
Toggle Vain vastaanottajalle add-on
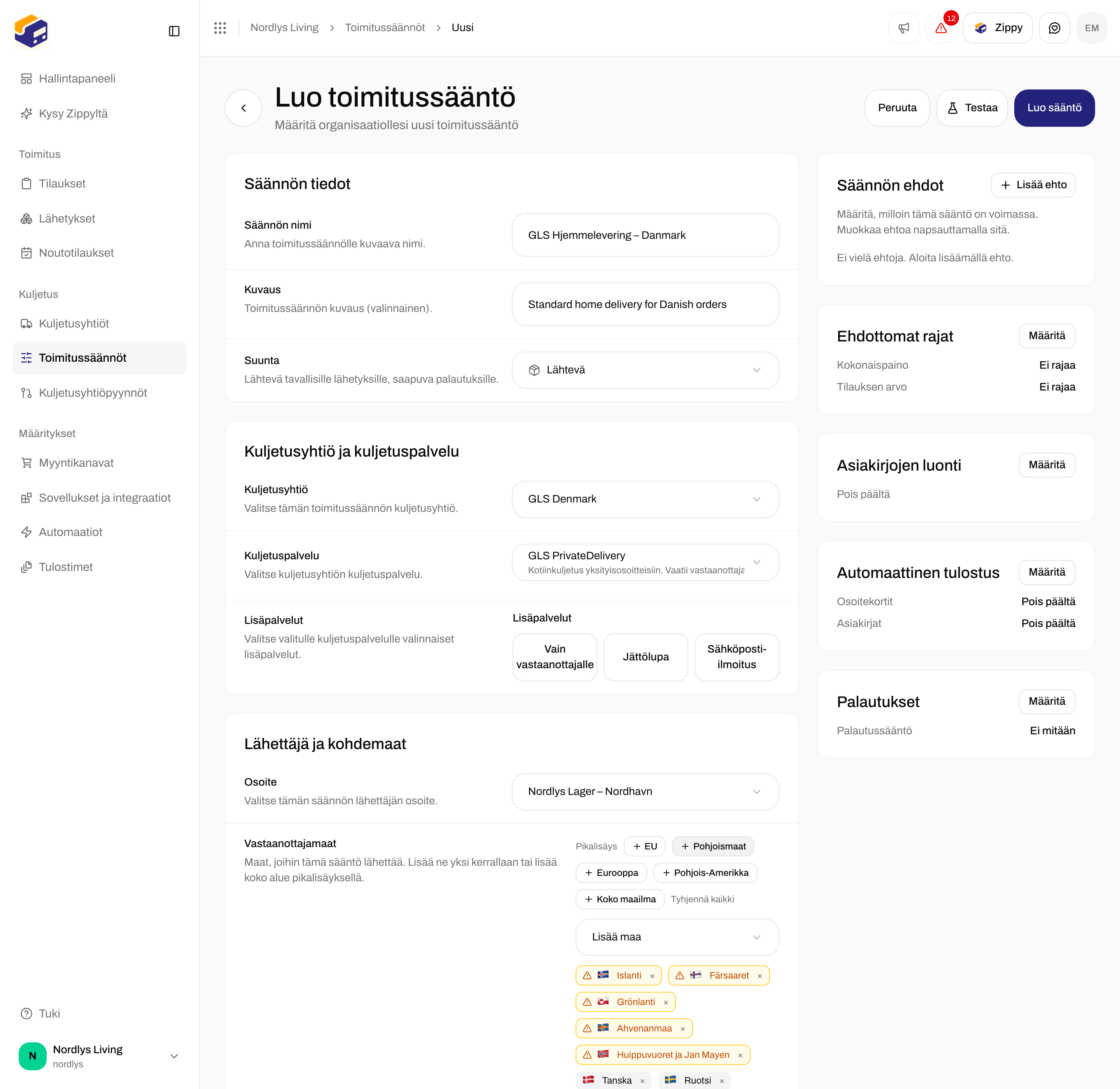555,657
